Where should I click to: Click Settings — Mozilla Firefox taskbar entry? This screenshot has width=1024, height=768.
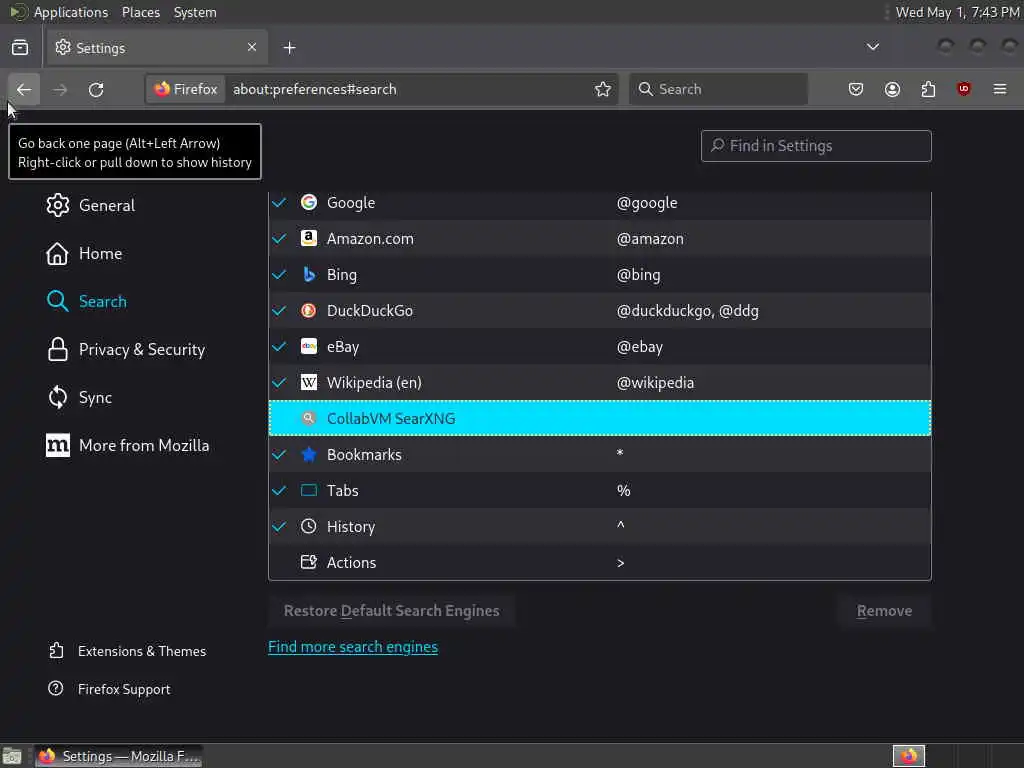[118, 756]
